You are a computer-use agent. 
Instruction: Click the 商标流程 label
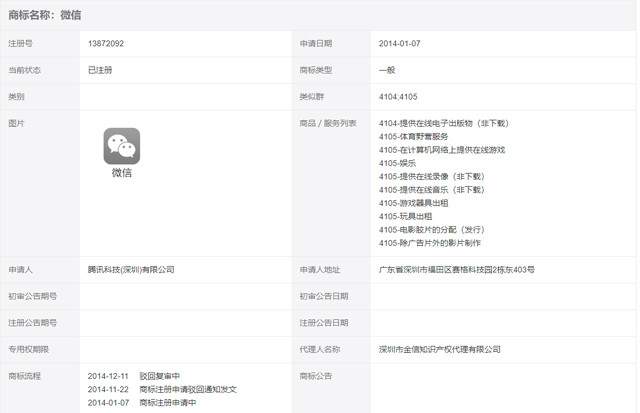[24, 376]
